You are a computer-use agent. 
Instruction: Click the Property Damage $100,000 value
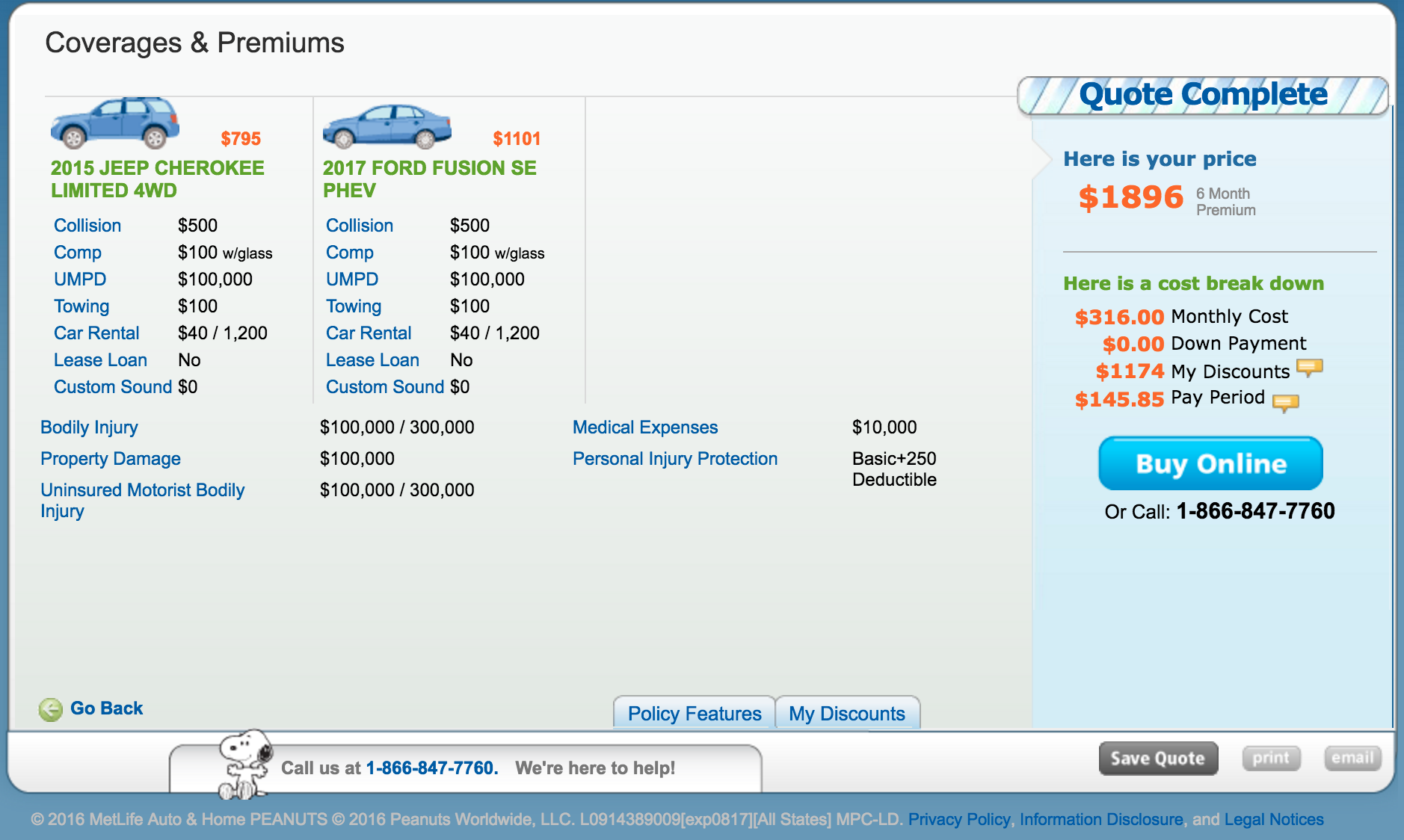coord(357,459)
